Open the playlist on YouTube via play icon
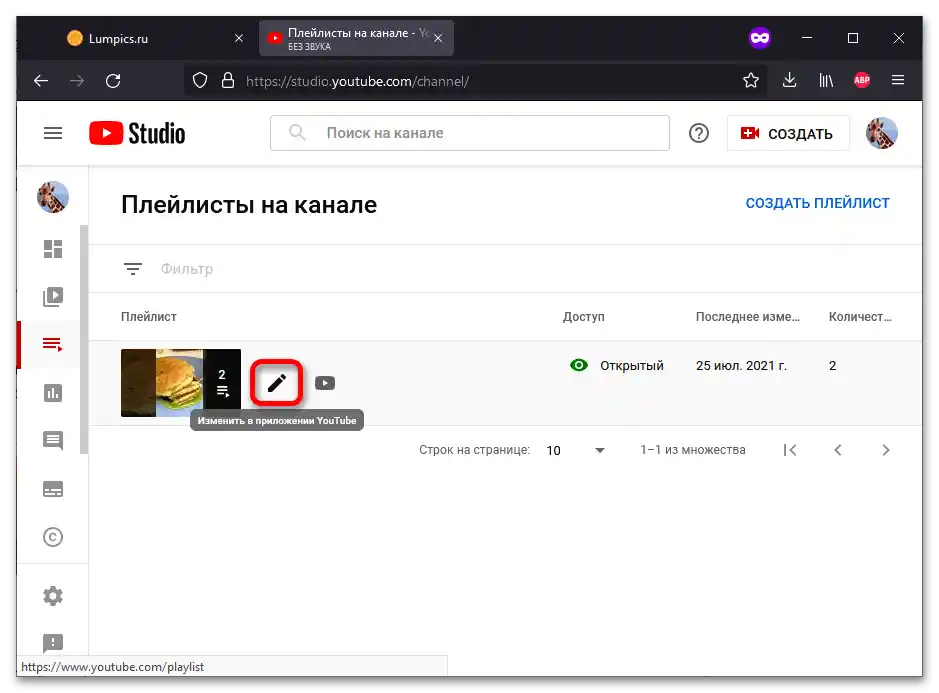Image resolution: width=939 pixels, height=693 pixels. tap(325, 383)
